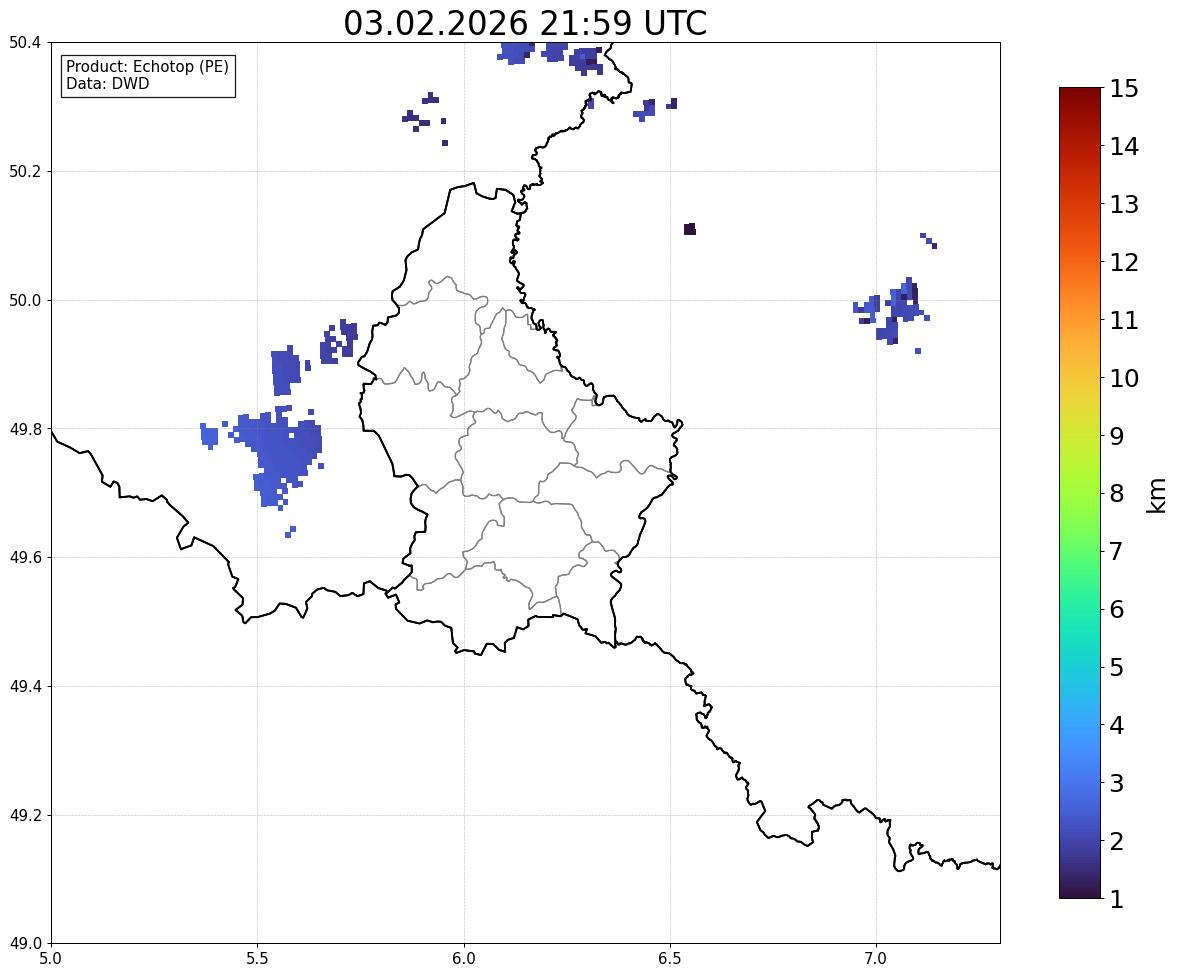Click the colorbar unit label 'km'

tap(1157, 496)
